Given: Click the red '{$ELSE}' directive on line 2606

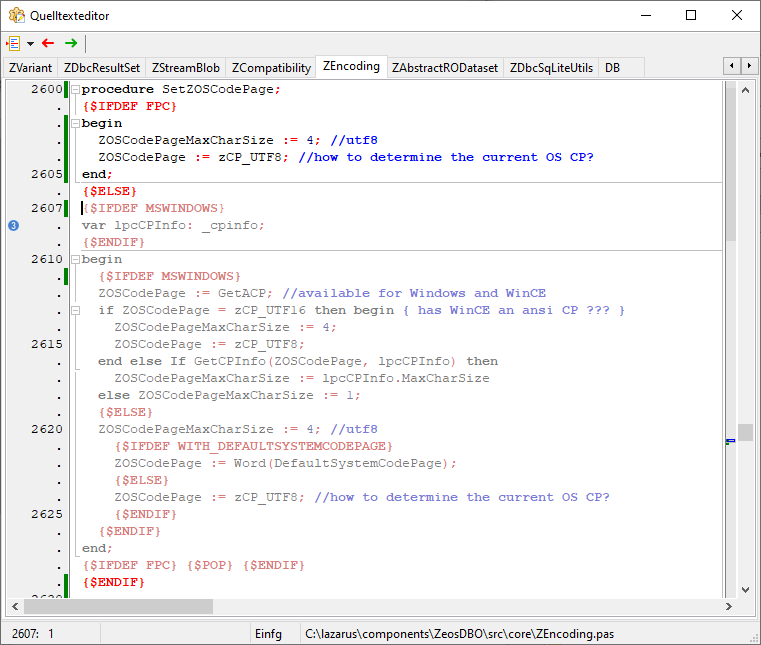Looking at the screenshot, I should tap(109, 191).
